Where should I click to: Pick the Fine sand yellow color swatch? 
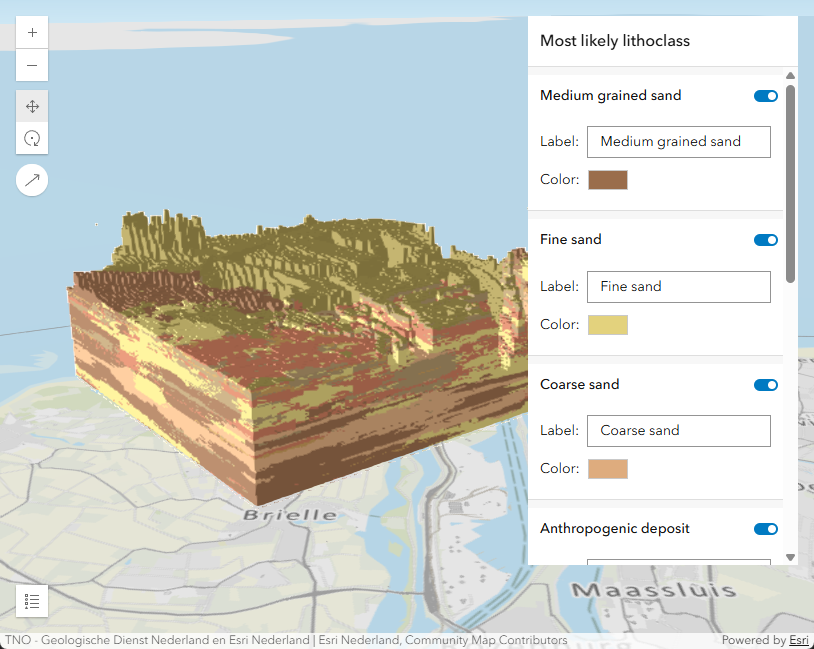click(x=608, y=324)
